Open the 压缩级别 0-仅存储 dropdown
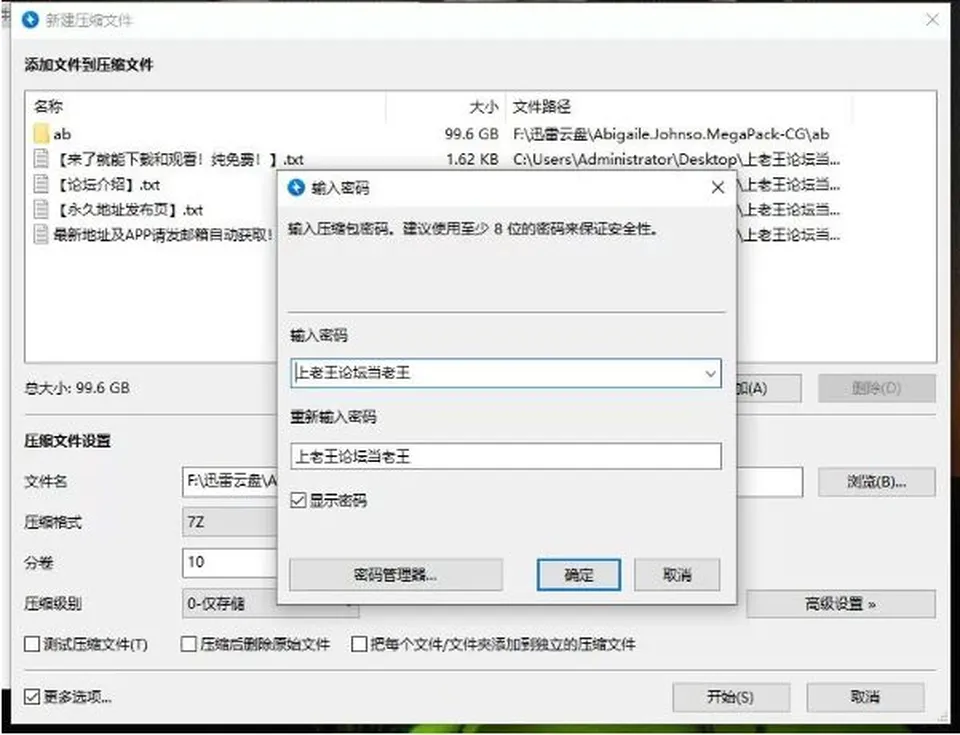Image resolution: width=960 pixels, height=735 pixels. 271,603
